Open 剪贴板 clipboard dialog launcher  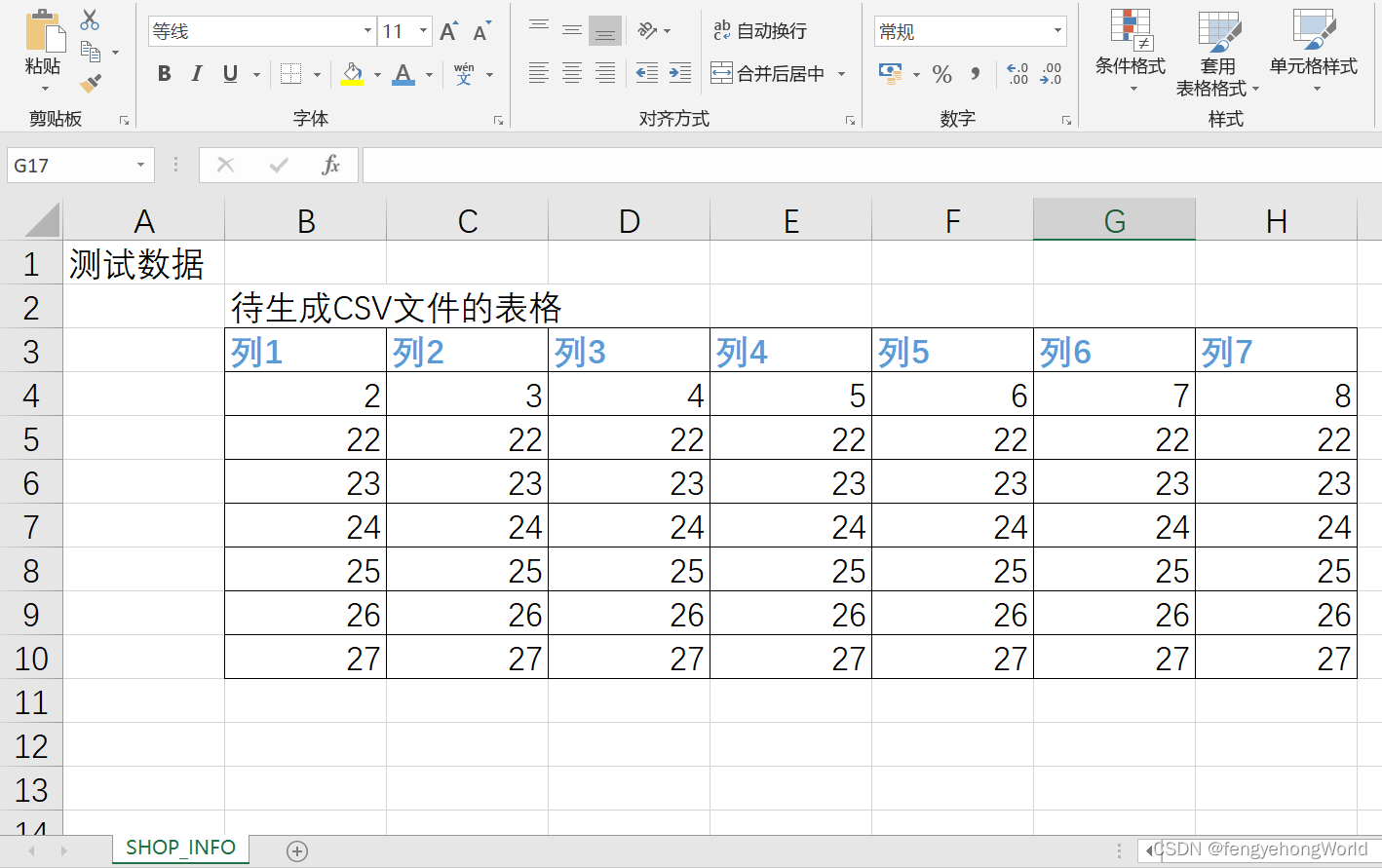124,120
